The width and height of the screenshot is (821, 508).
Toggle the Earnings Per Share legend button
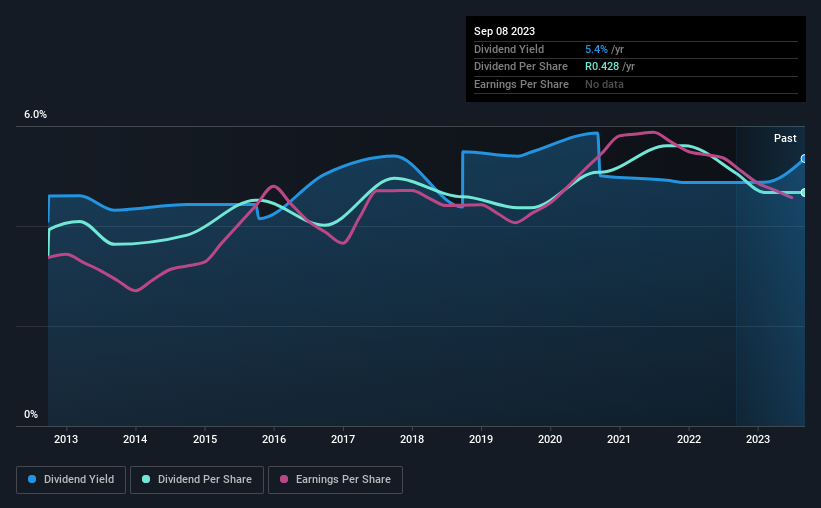(x=335, y=480)
